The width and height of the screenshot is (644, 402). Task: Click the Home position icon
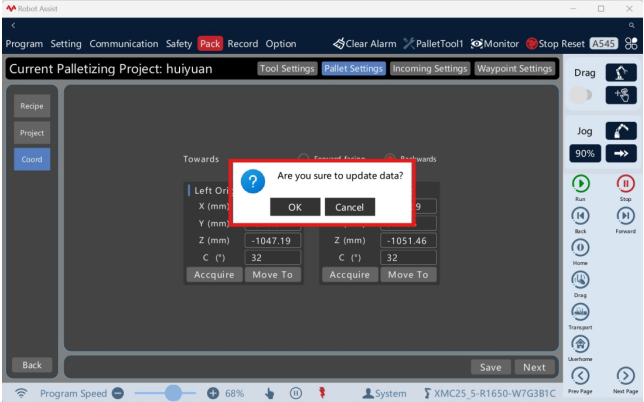[x=580, y=248]
